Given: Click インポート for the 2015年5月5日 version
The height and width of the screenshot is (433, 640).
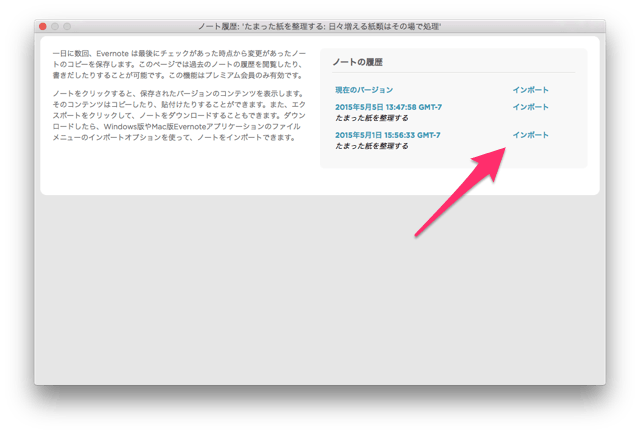Looking at the screenshot, I should pyautogui.click(x=530, y=107).
